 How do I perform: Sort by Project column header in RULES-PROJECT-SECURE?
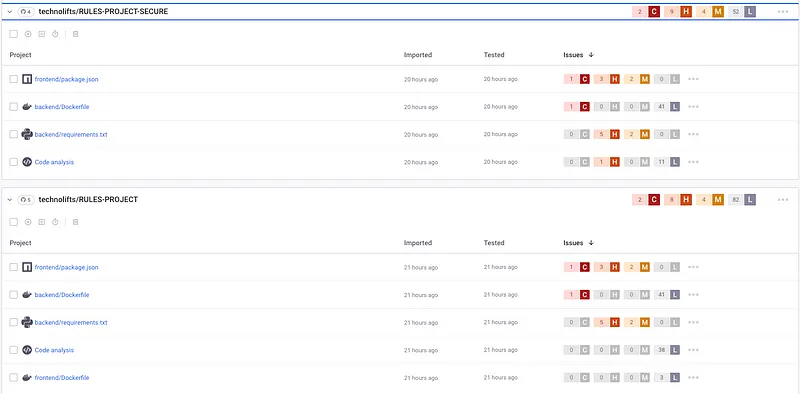[x=20, y=55]
